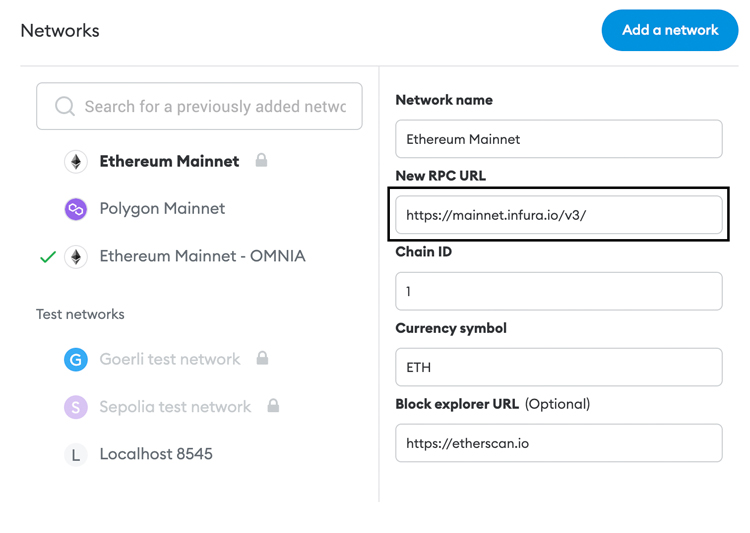750x533 pixels.
Task: Focus the search previously added networks field
Action: point(199,106)
